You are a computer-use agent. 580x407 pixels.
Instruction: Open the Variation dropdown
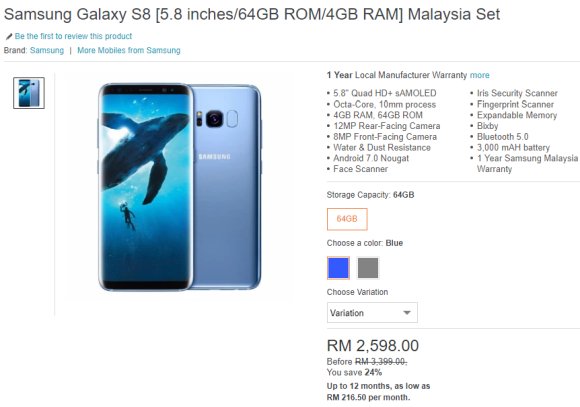pos(372,313)
